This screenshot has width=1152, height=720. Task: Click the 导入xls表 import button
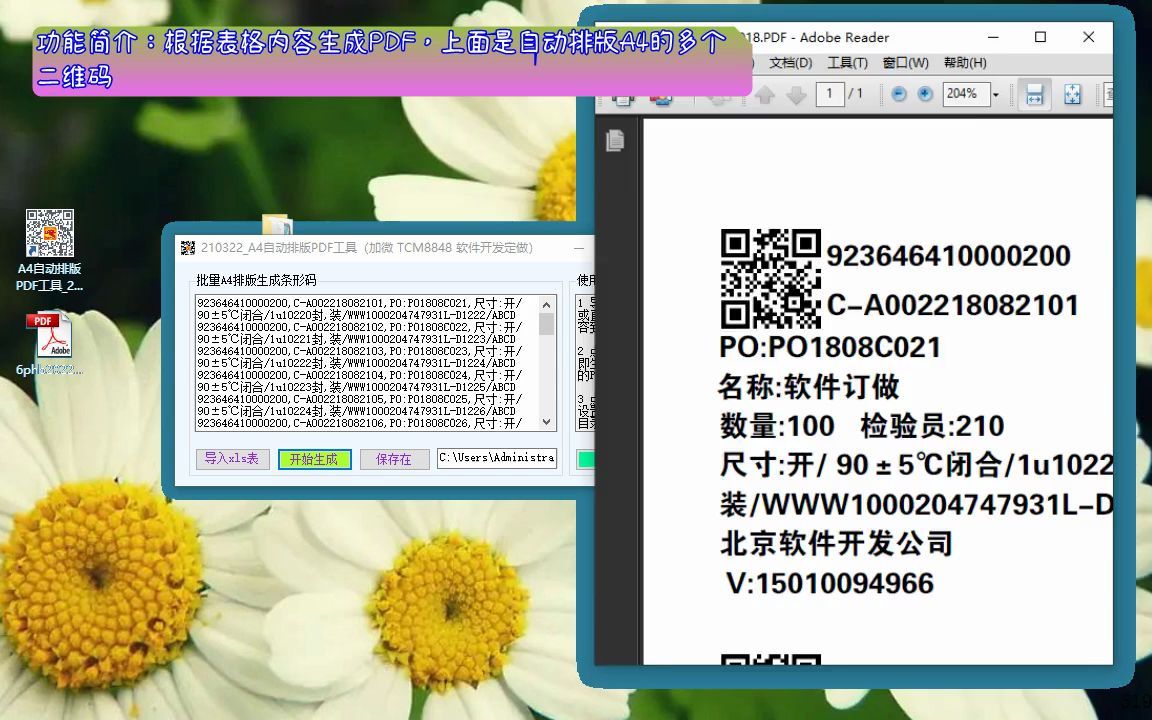pyautogui.click(x=231, y=459)
